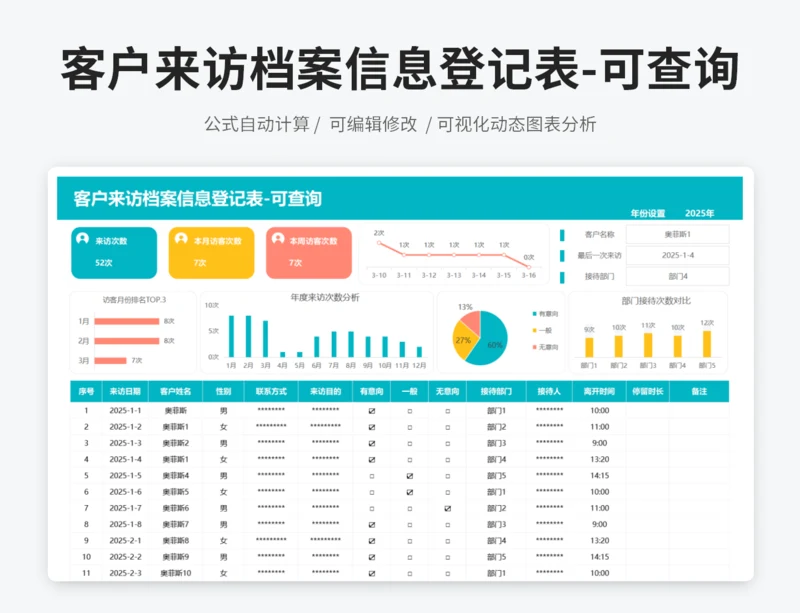
Task: Click the 客户姓名 column header
Action: point(175,391)
